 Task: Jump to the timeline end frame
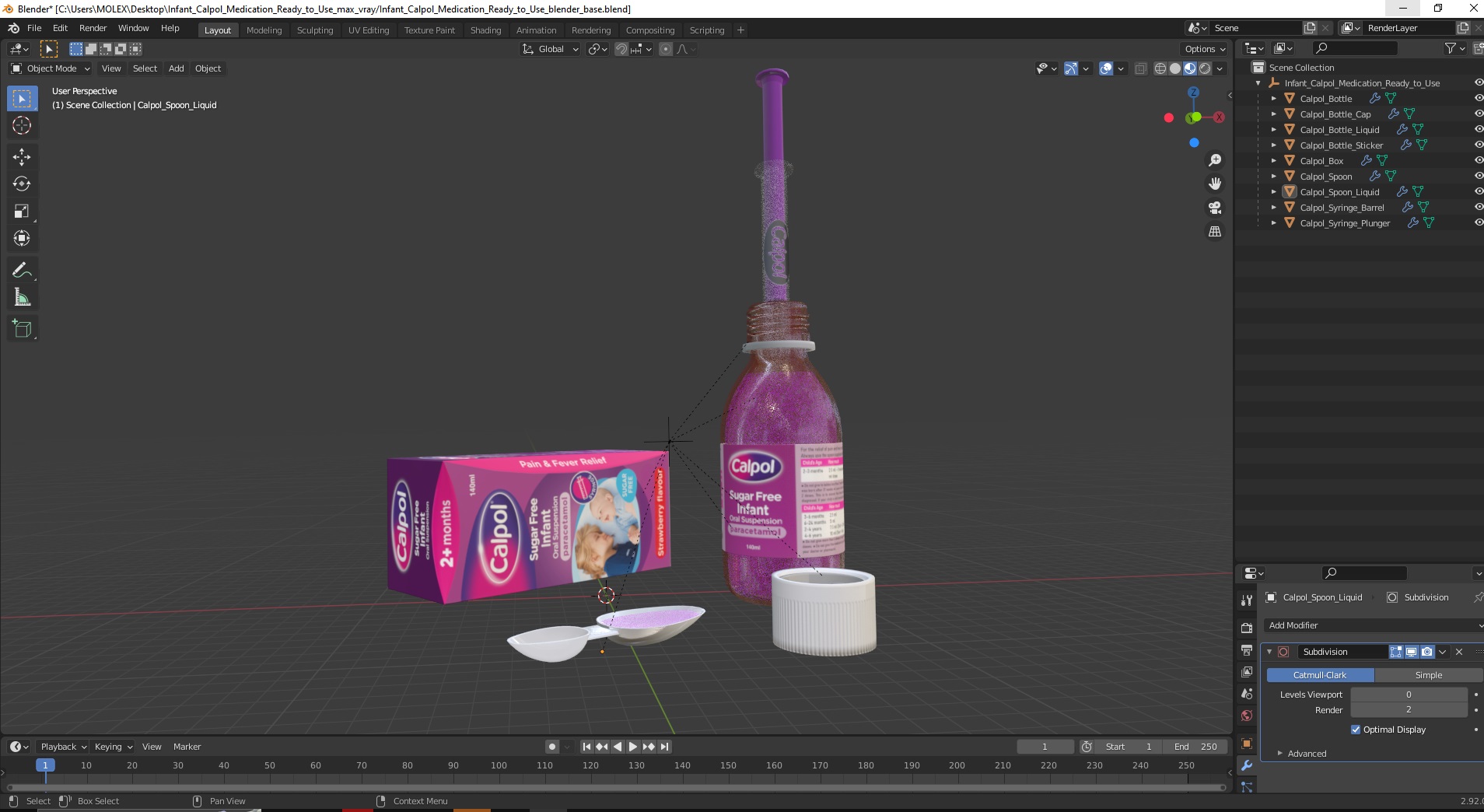point(664,747)
